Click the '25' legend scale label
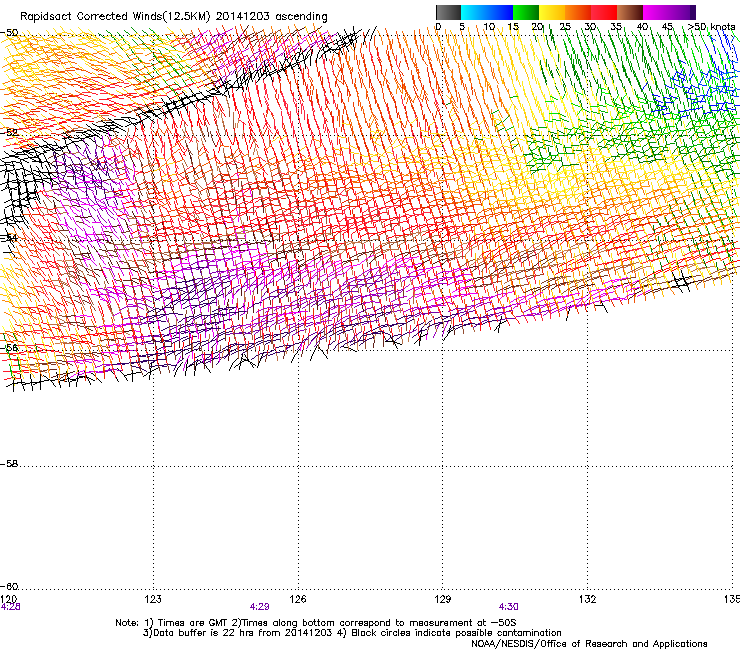This screenshot has width=740, height=650. tap(565, 26)
